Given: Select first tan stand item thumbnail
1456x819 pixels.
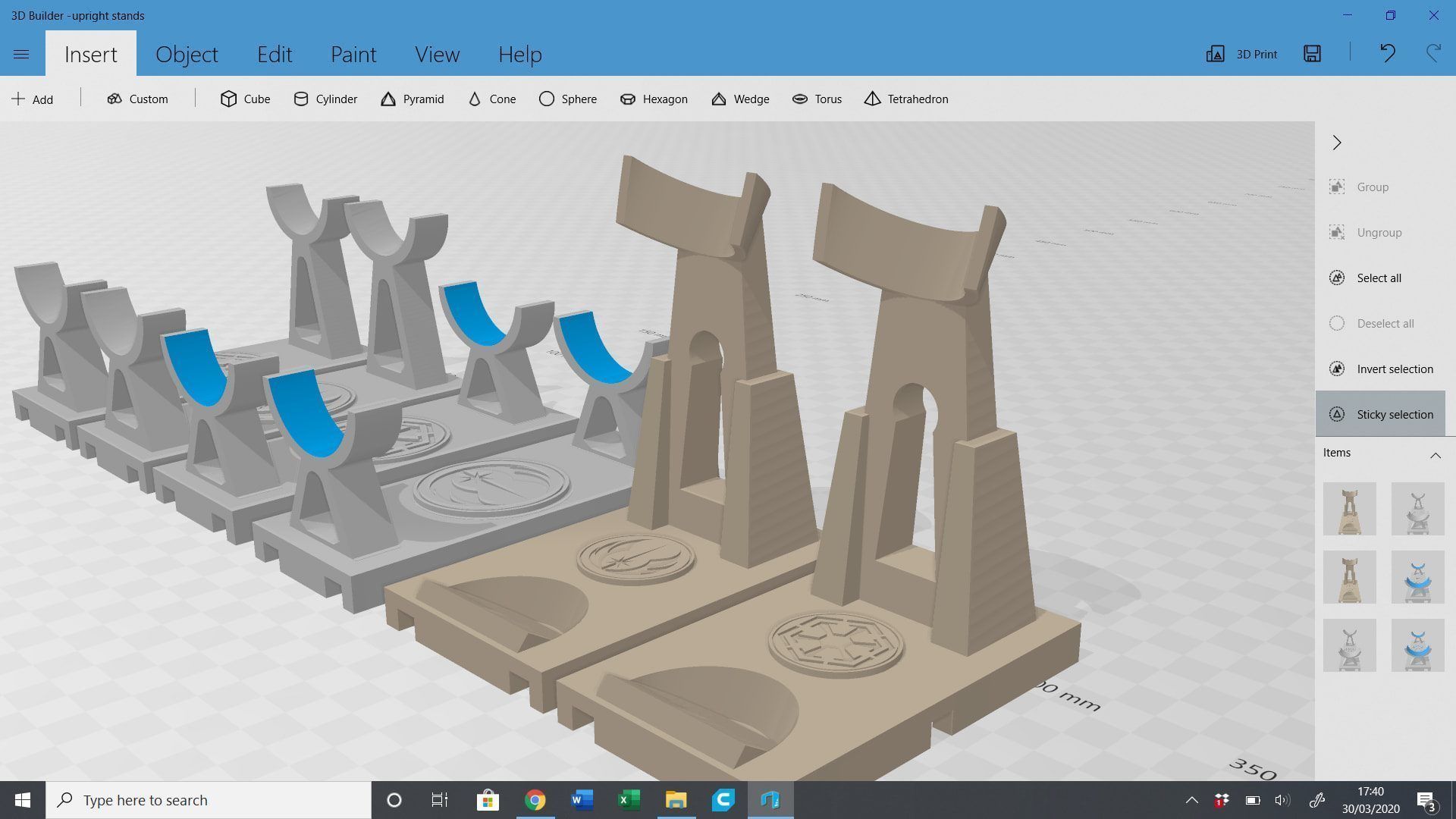Looking at the screenshot, I should (1349, 509).
